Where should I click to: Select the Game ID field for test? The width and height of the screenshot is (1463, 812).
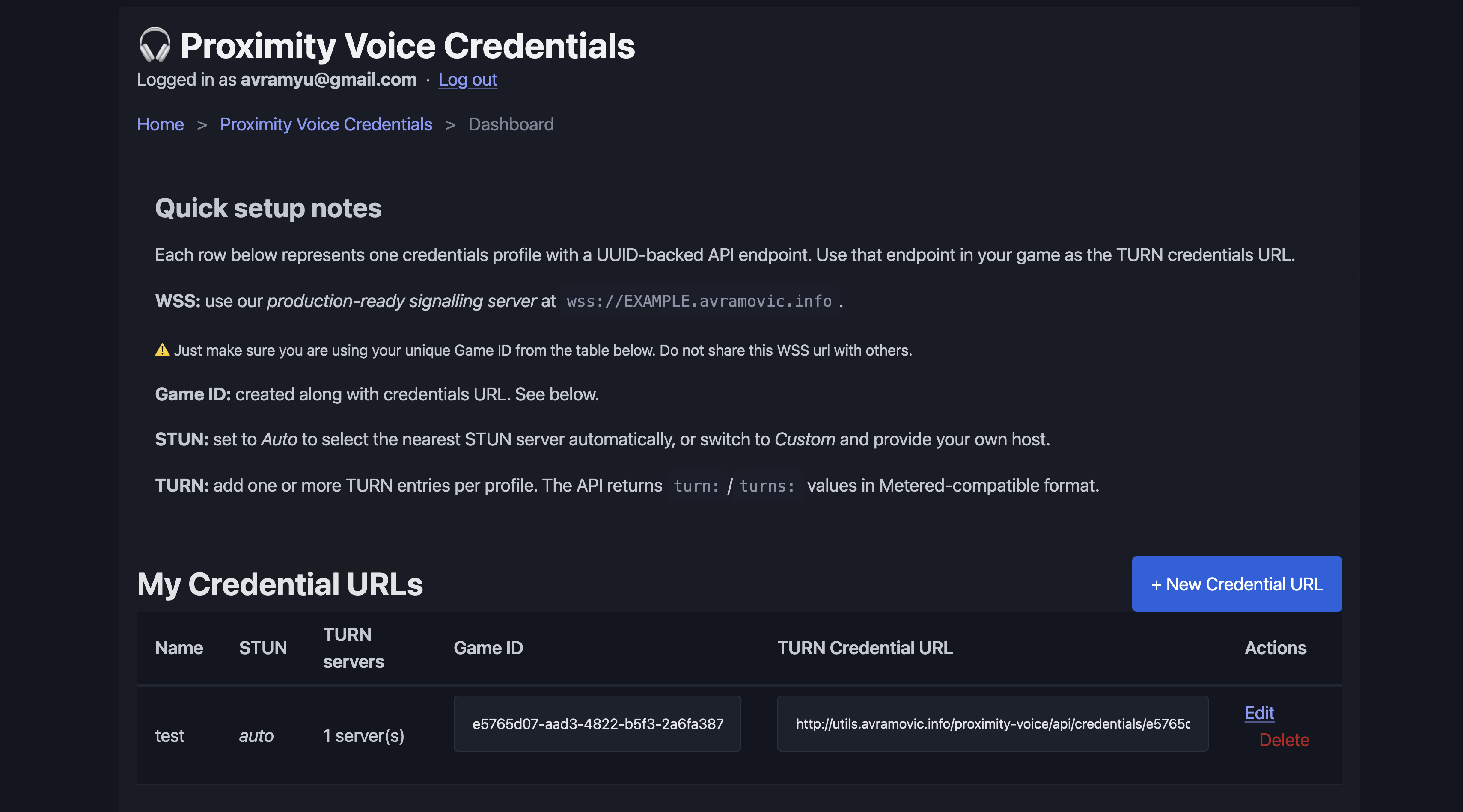coord(596,723)
